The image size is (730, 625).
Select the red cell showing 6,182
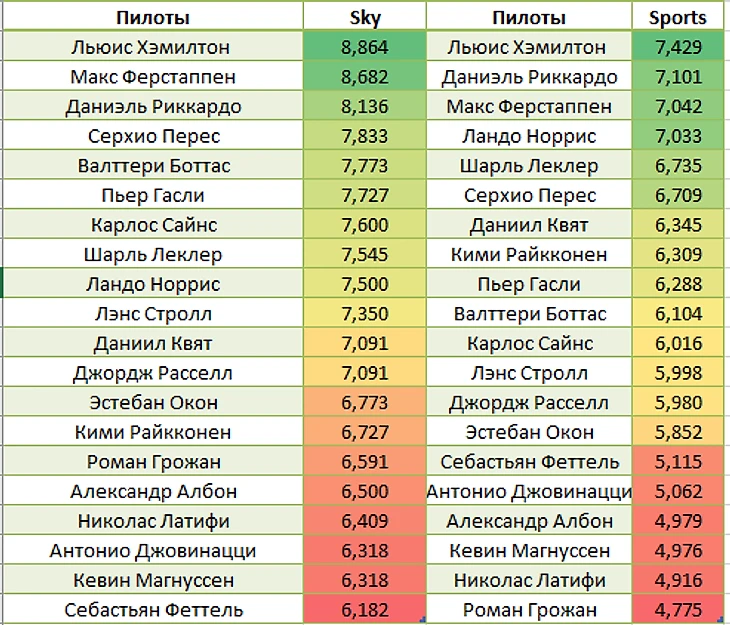pos(365,609)
